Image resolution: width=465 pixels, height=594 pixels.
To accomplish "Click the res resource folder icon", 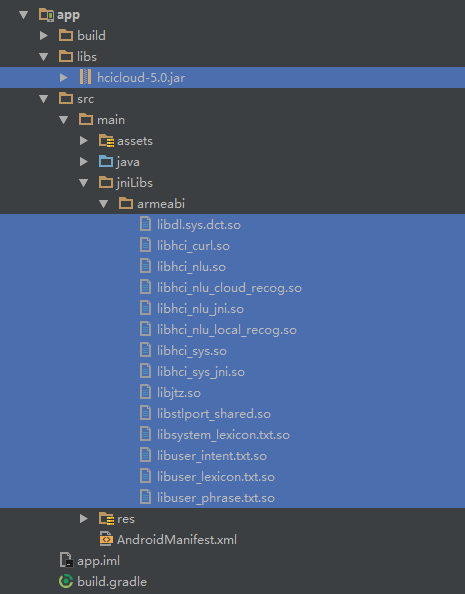I will click(x=106, y=518).
